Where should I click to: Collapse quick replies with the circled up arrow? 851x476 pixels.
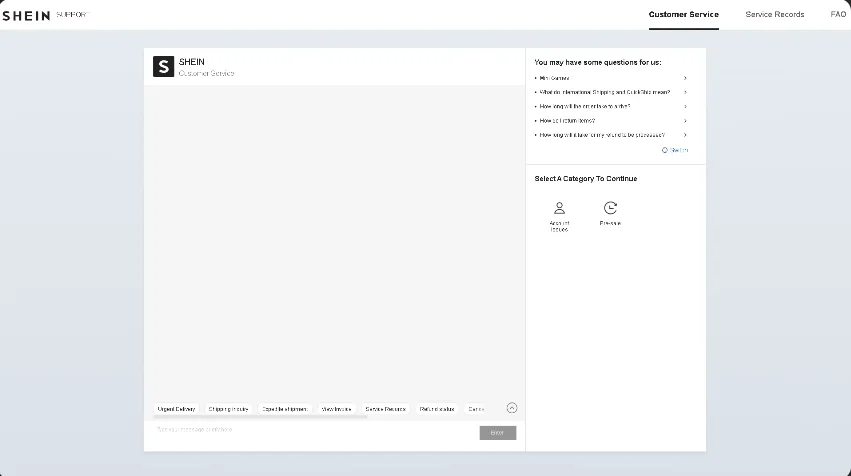512,408
